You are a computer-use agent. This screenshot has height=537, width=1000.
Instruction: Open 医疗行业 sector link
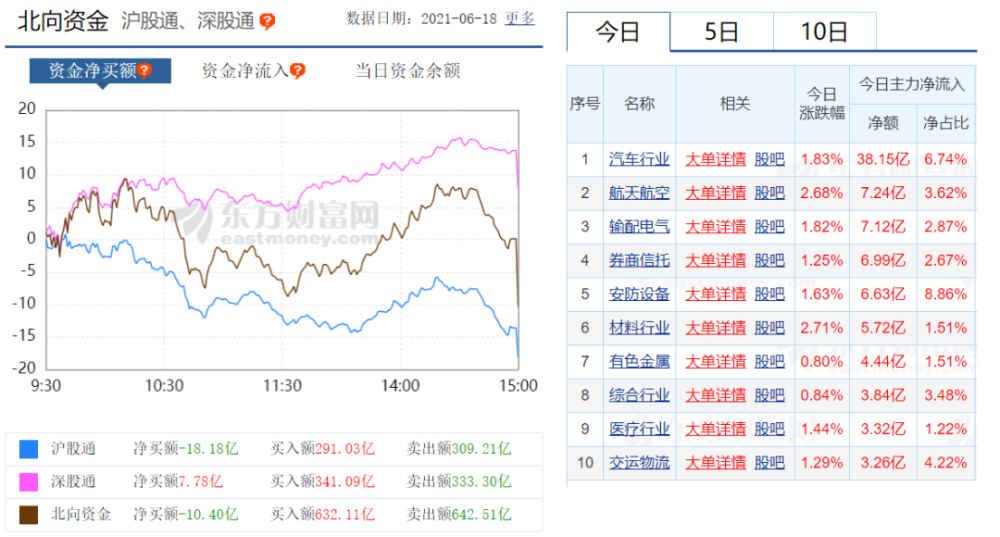[639, 429]
